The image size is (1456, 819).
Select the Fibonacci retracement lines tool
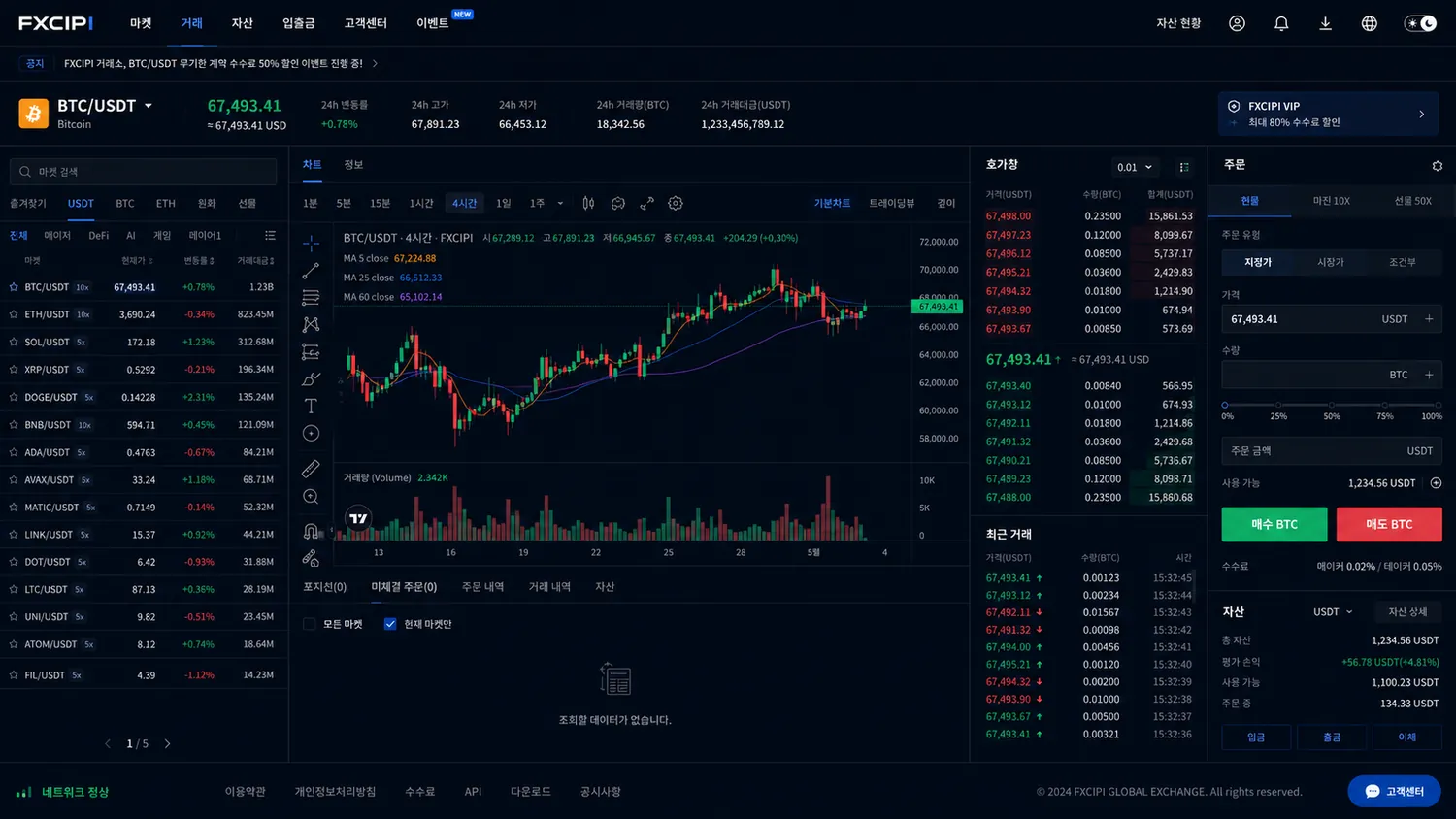click(311, 297)
